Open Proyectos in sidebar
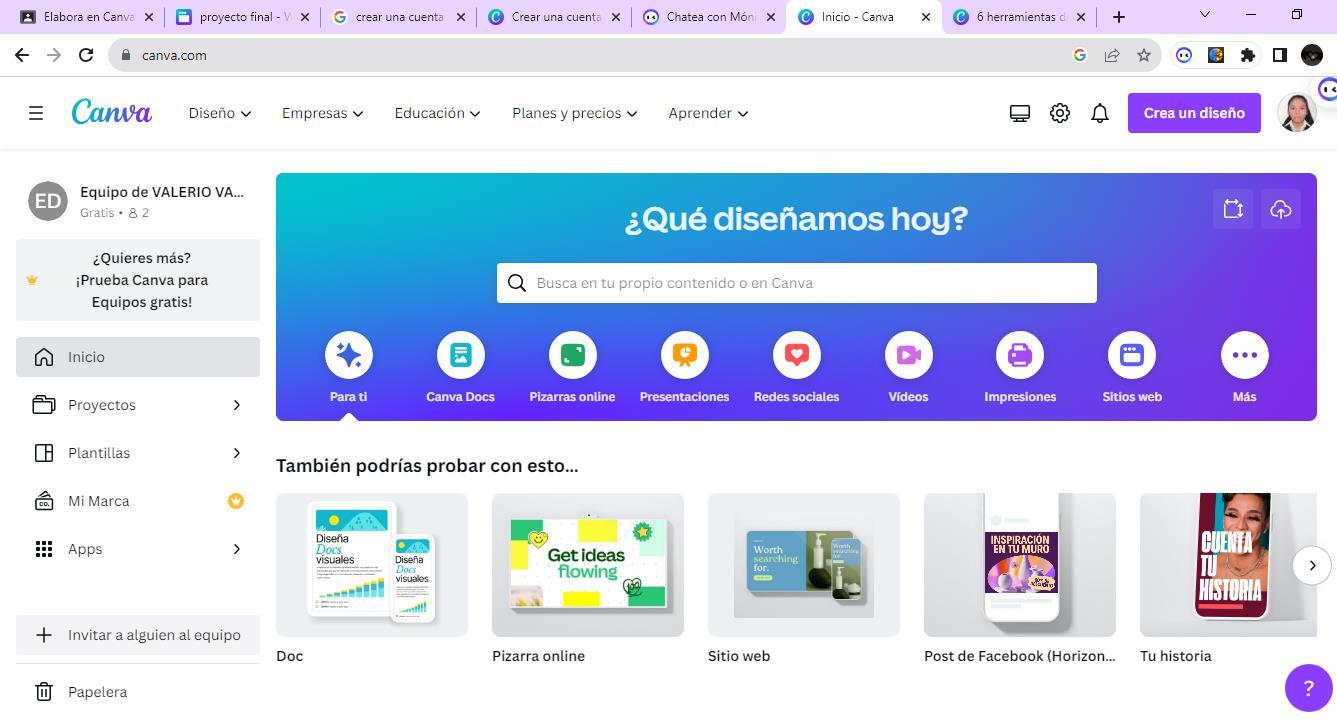Viewport: 1337px width, 724px height. [138, 405]
